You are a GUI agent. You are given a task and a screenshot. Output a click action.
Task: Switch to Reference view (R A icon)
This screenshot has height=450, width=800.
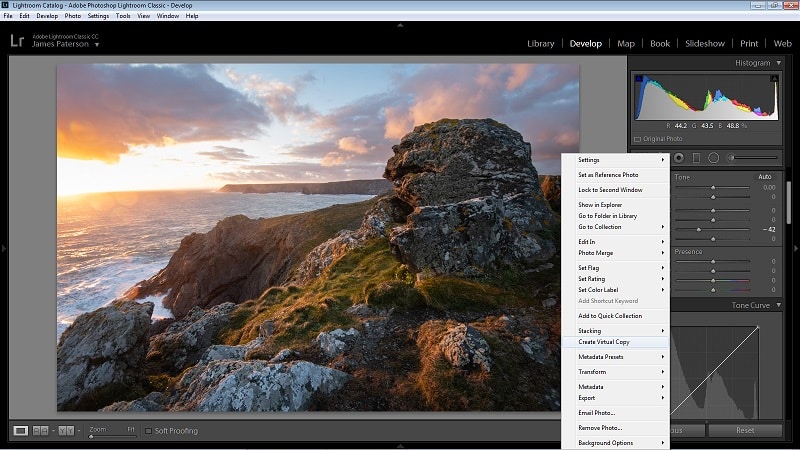[x=40, y=431]
